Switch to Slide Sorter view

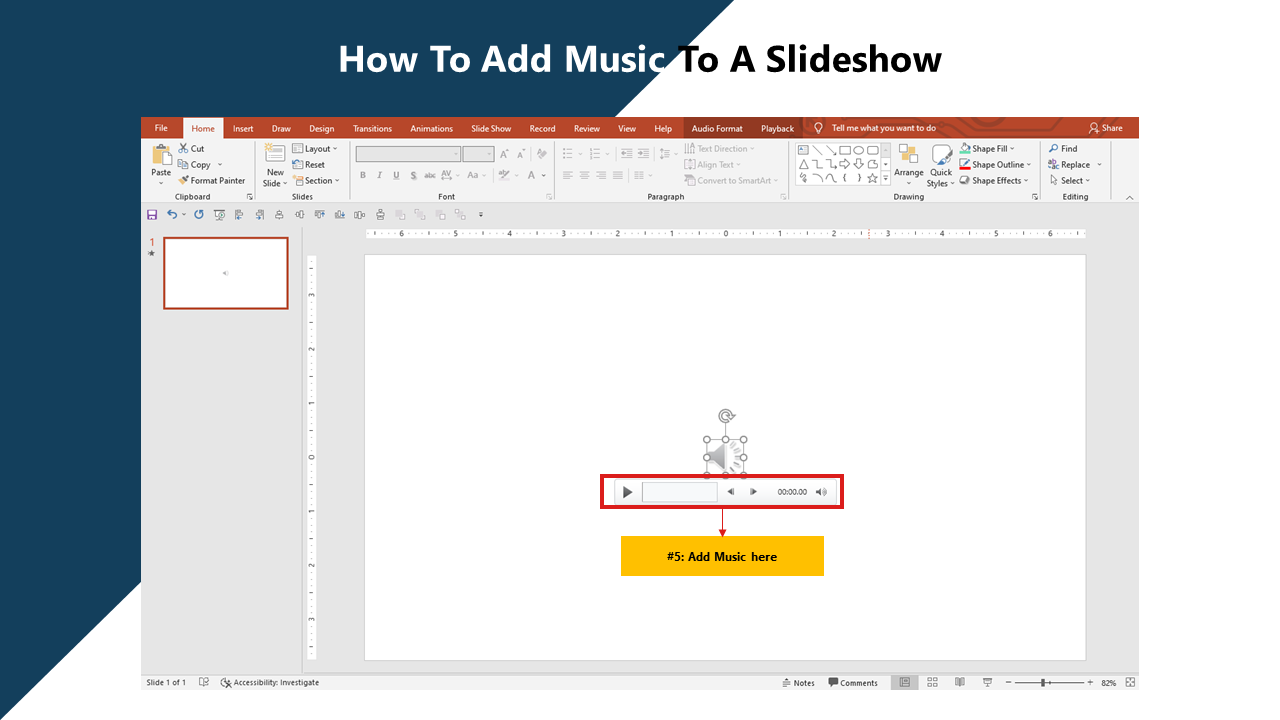pyautogui.click(x=932, y=683)
